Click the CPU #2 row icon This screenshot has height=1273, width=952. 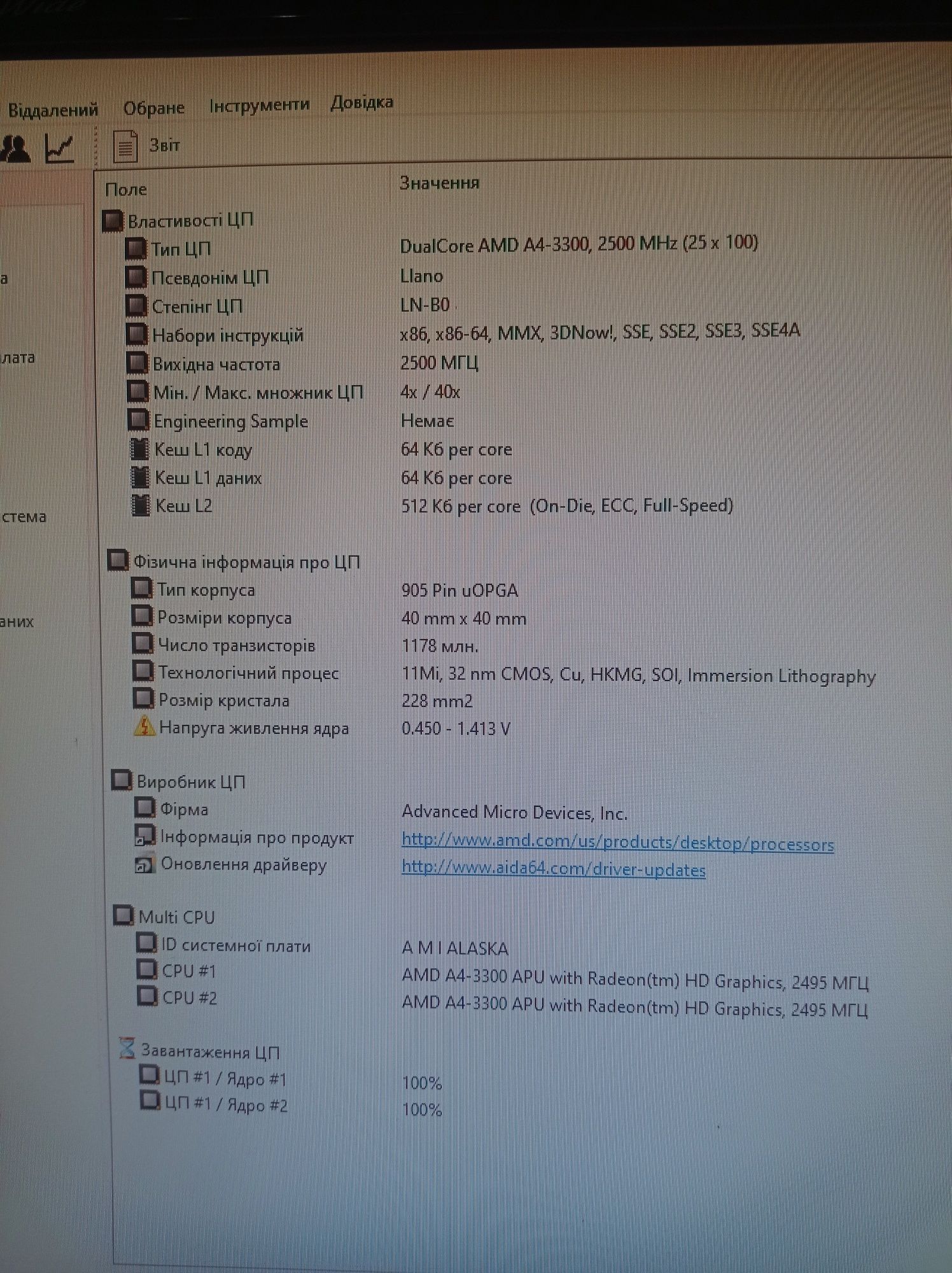[148, 996]
